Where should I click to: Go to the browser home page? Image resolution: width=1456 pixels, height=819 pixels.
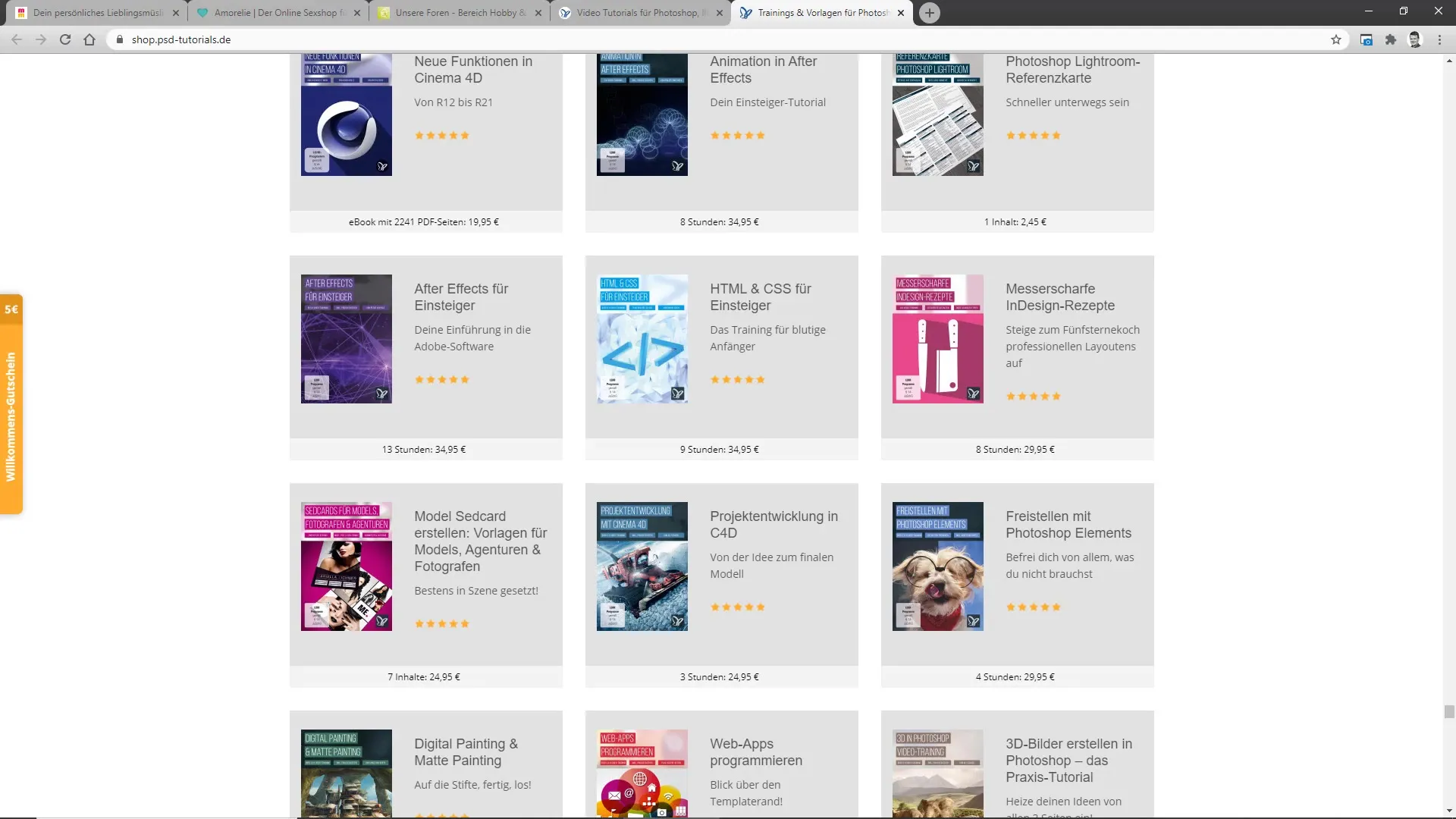click(89, 39)
